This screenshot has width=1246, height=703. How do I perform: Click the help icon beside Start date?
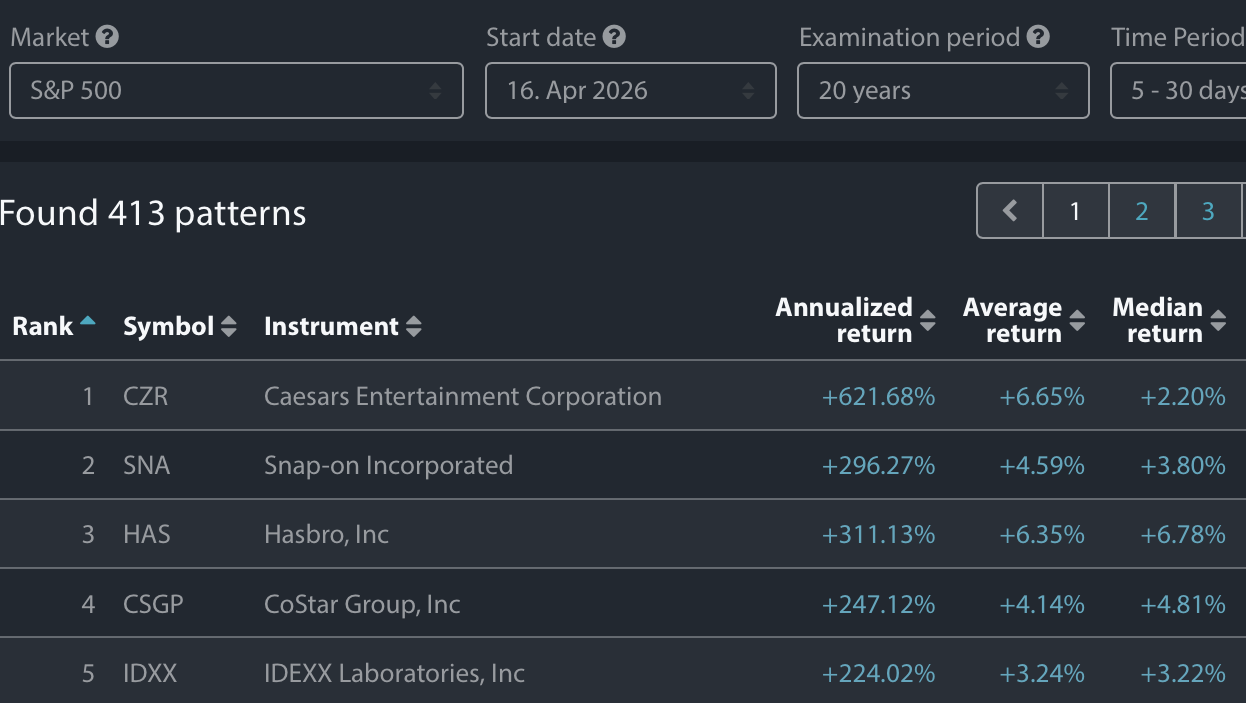click(x=615, y=38)
